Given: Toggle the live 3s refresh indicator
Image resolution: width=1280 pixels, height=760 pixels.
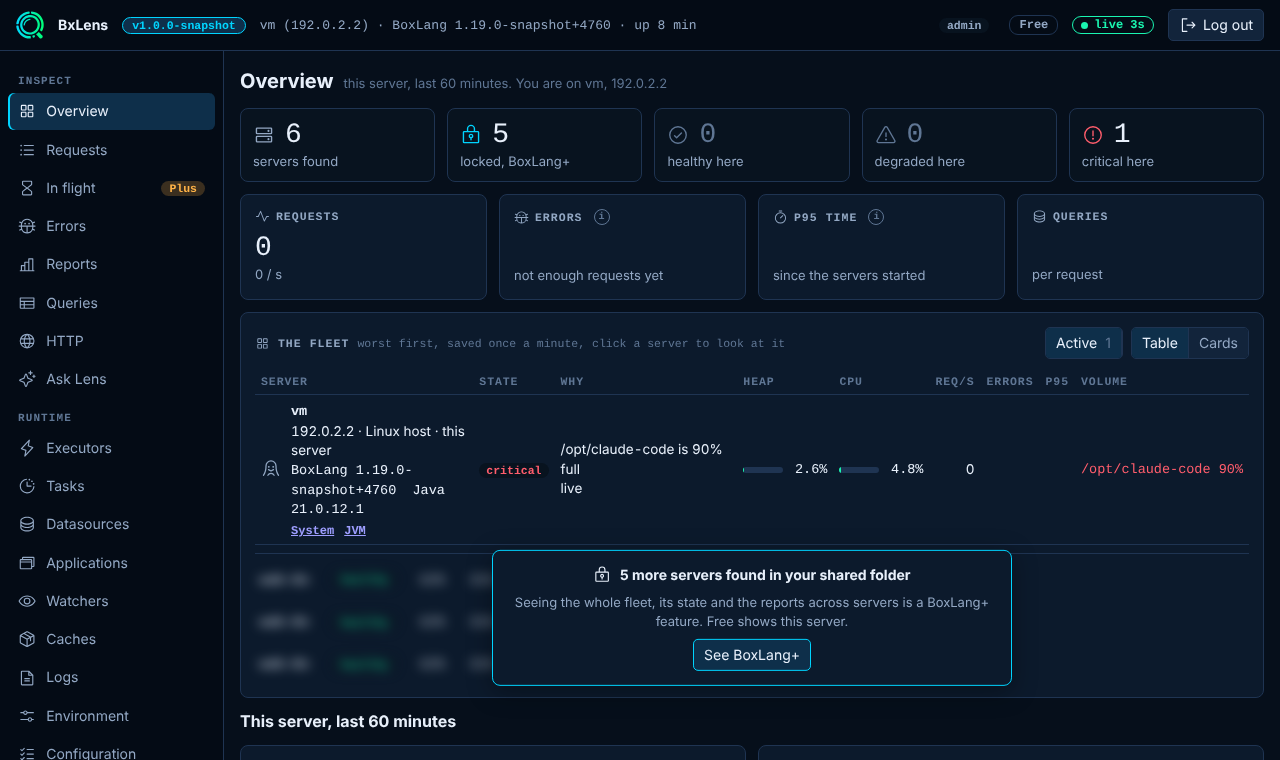Looking at the screenshot, I should tap(1113, 25).
